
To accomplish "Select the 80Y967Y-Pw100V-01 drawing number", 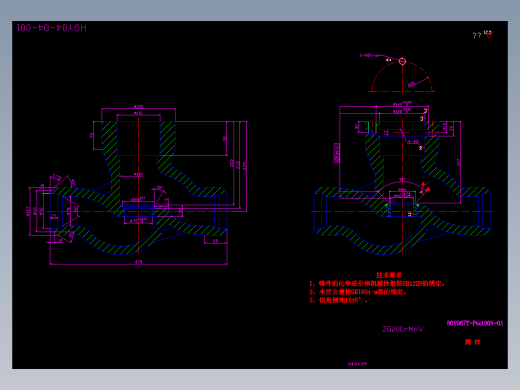I will (x=475, y=323).
